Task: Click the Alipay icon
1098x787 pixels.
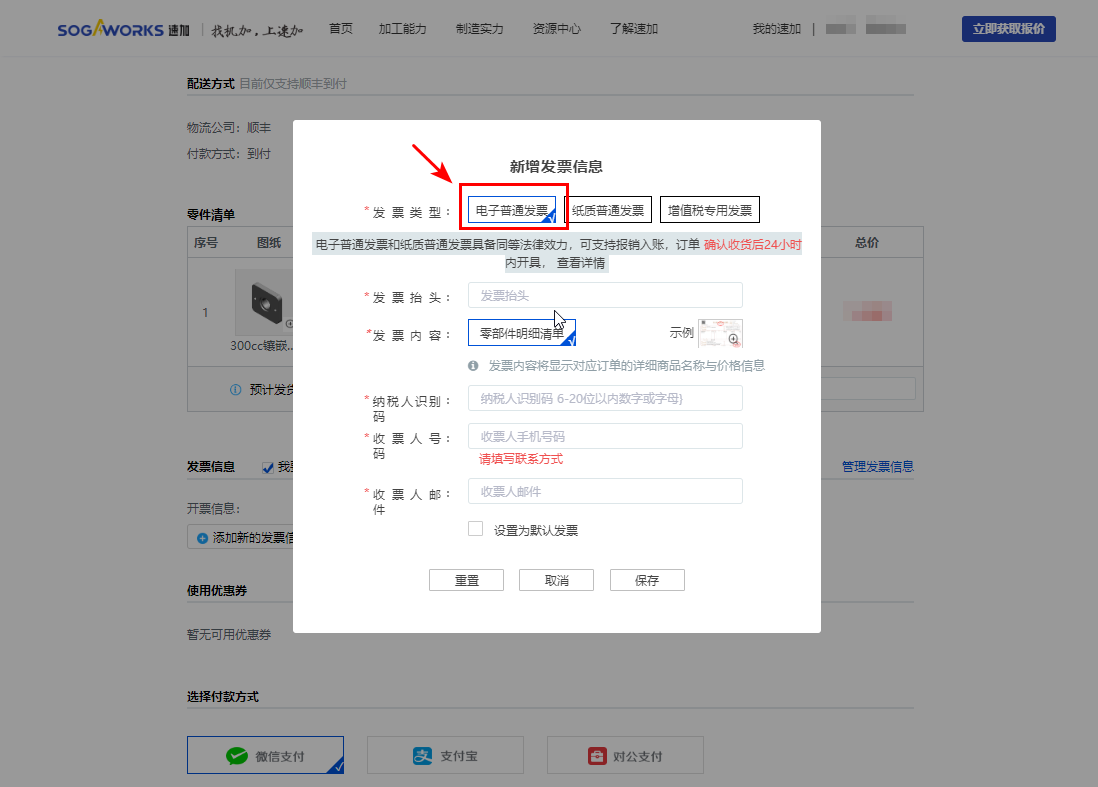Action: click(x=422, y=756)
